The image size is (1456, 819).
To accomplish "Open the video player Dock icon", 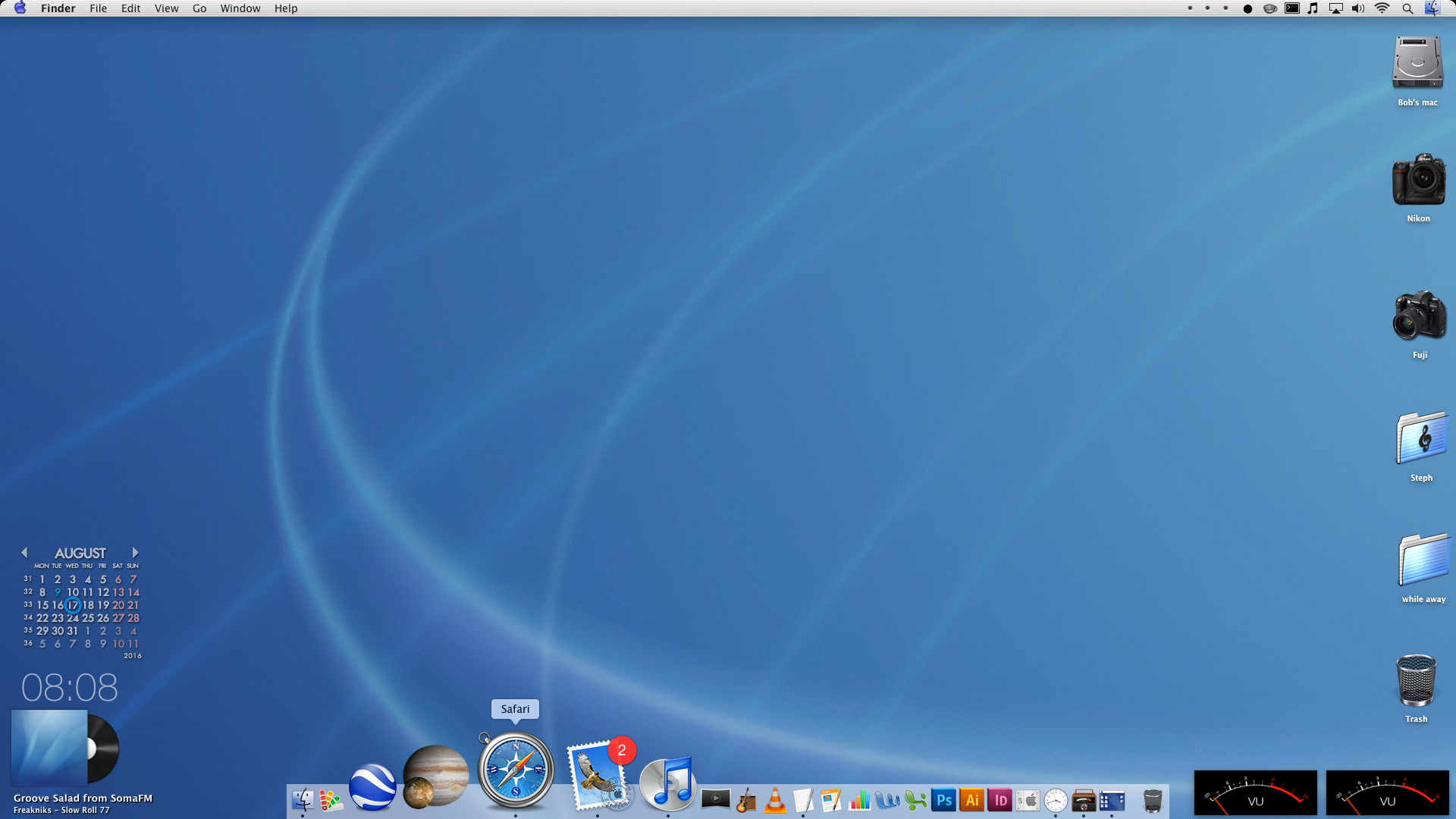I will tap(715, 799).
